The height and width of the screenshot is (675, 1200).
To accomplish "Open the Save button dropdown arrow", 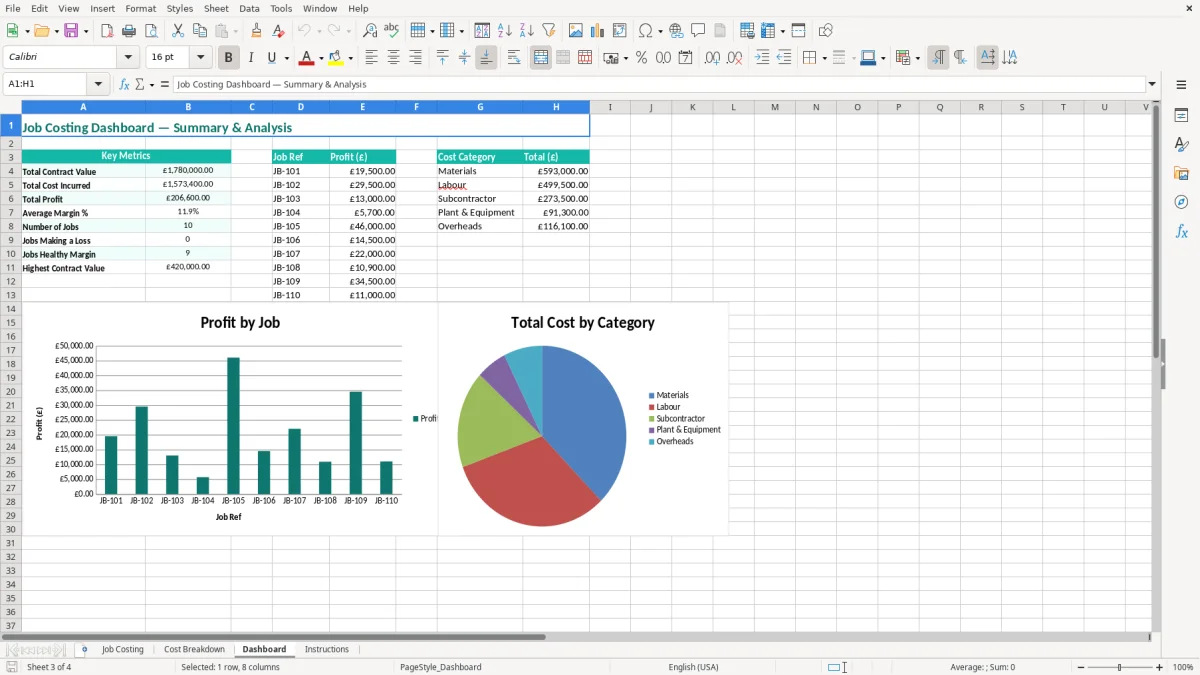I will pos(86,31).
